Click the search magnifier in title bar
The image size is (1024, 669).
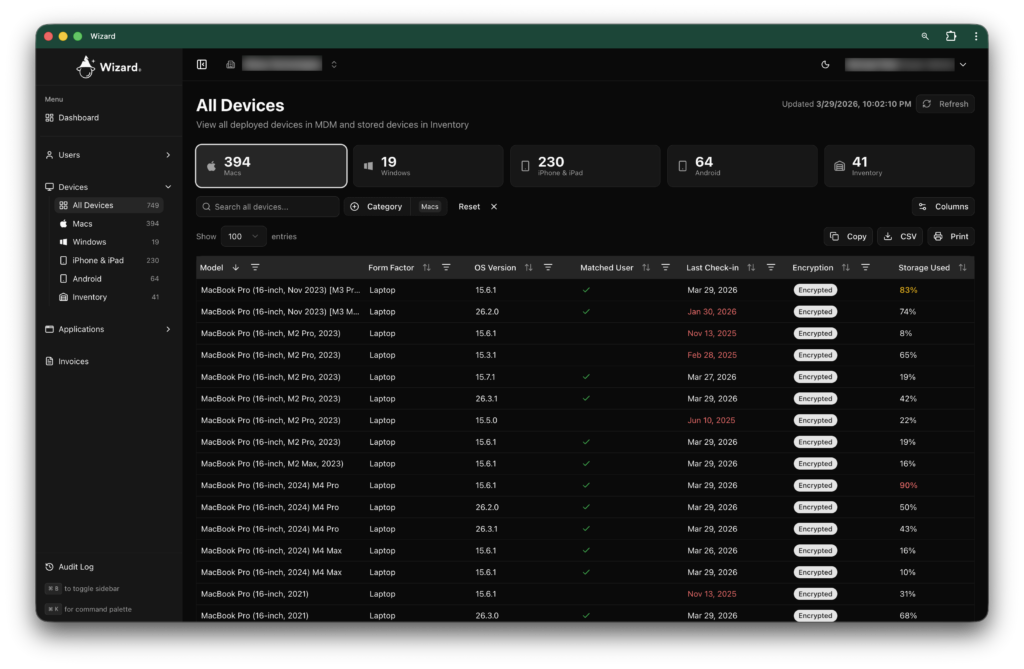click(925, 36)
